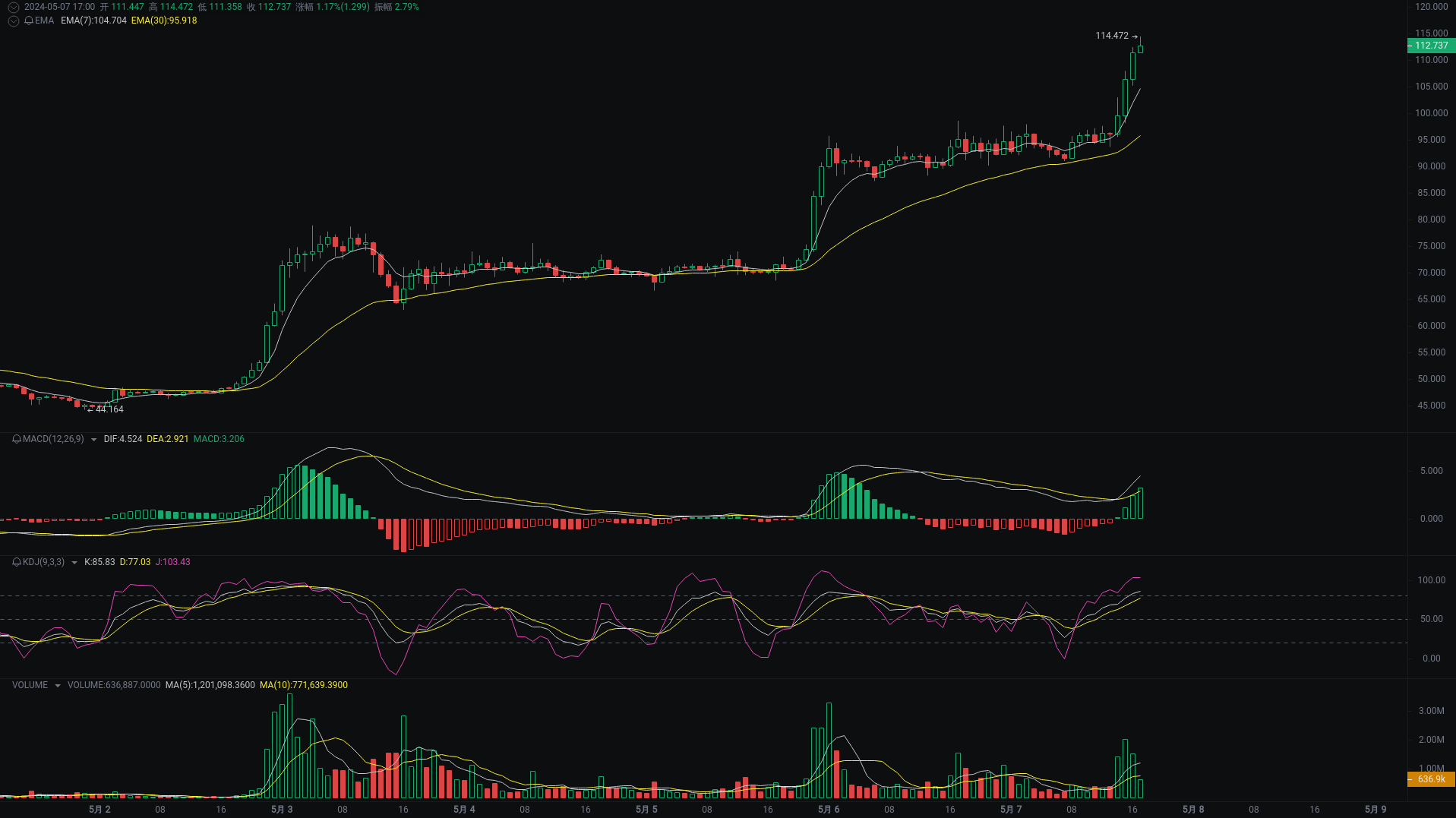Hide the MACD:3.206 green histogram value
The height and width of the screenshot is (818, 1456).
(220, 439)
